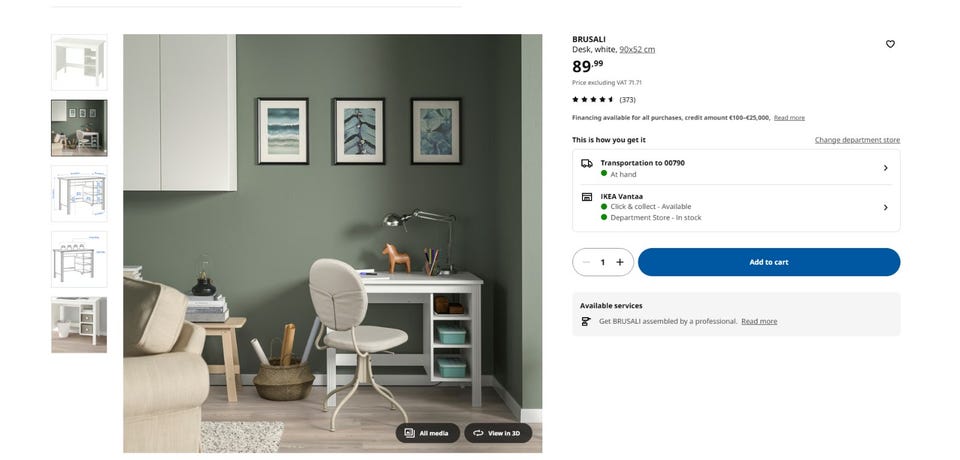Add BRUSALI desk to favorites with heart icon
960x460 pixels.
coord(890,44)
